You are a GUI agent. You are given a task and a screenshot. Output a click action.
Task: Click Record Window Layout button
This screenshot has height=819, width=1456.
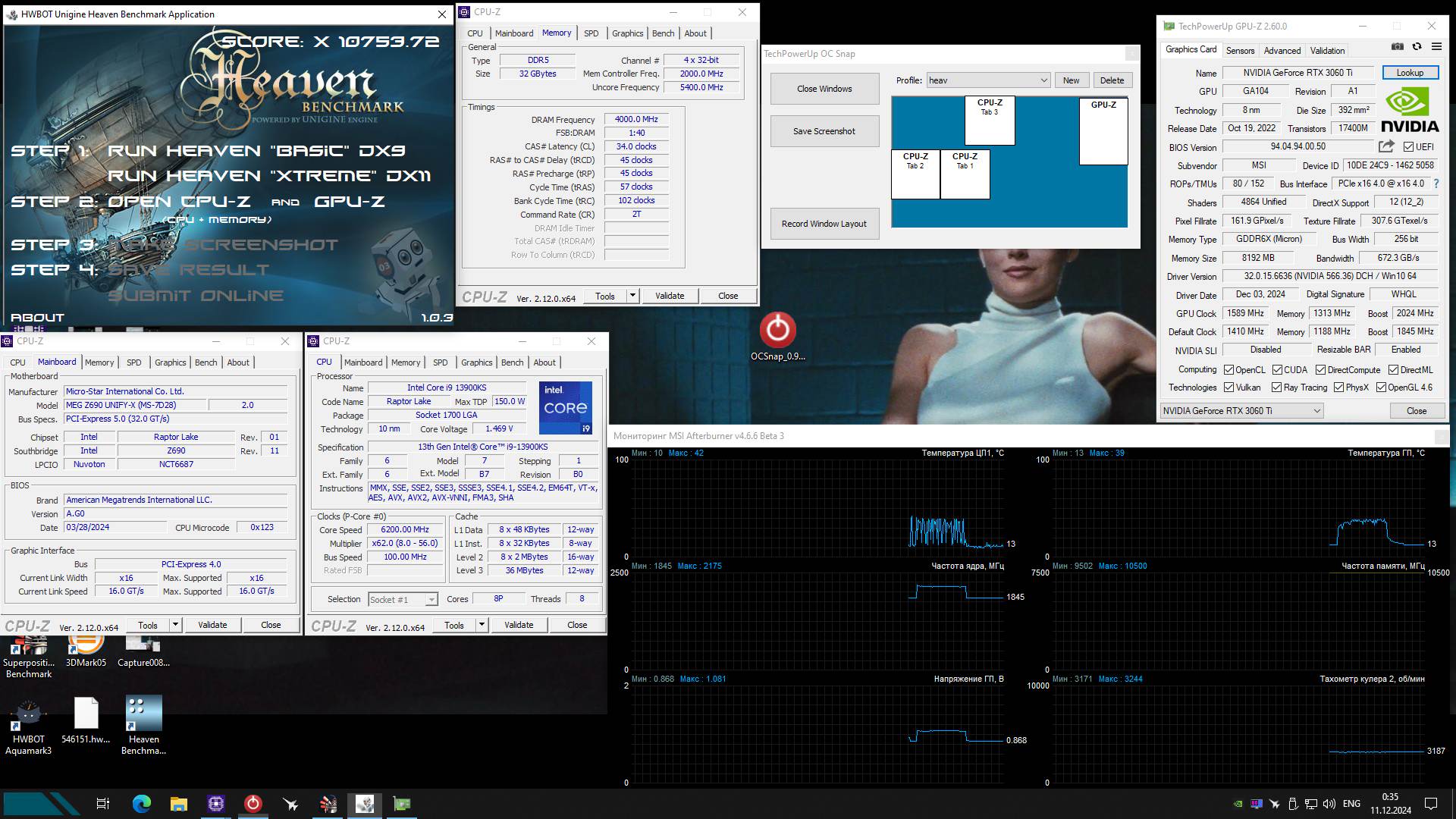(x=824, y=224)
